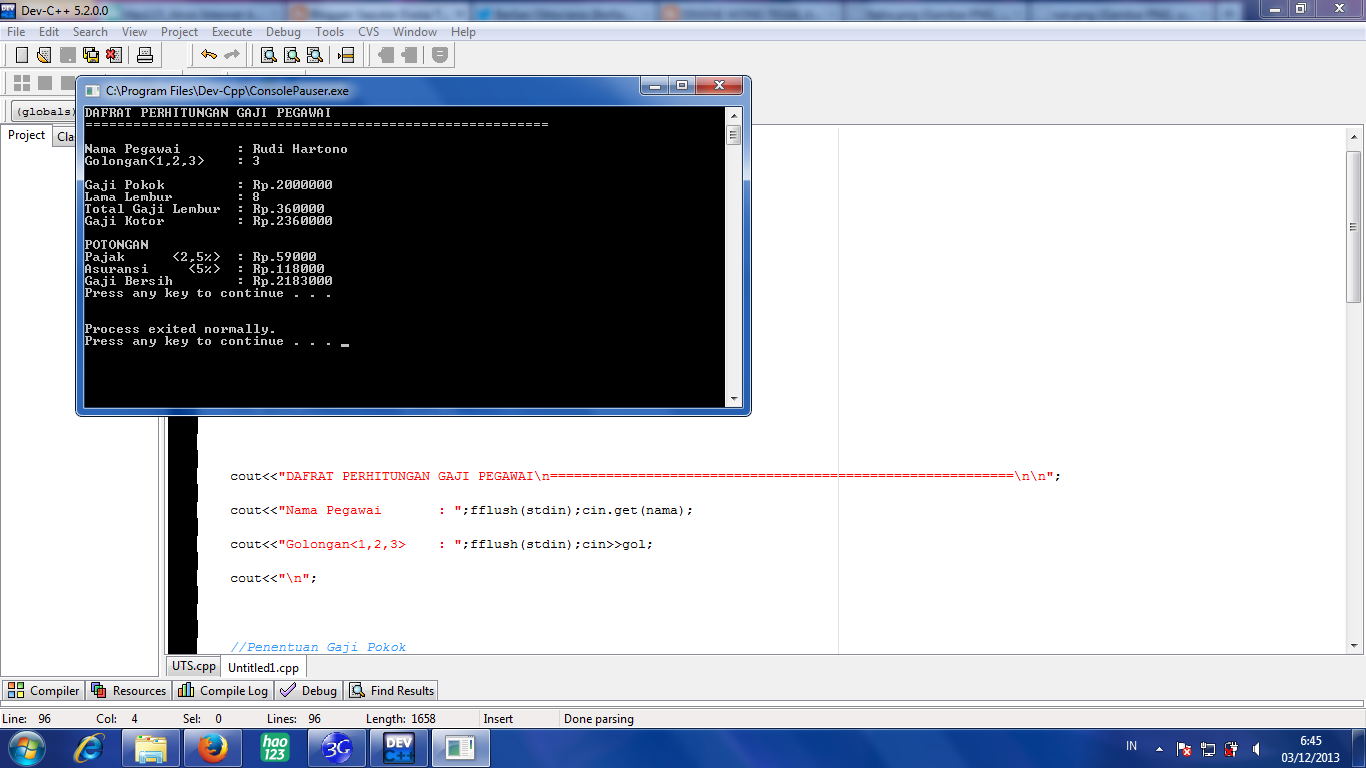Click the first magnifier search icon in toolbar
1366x768 pixels.
click(x=269, y=55)
